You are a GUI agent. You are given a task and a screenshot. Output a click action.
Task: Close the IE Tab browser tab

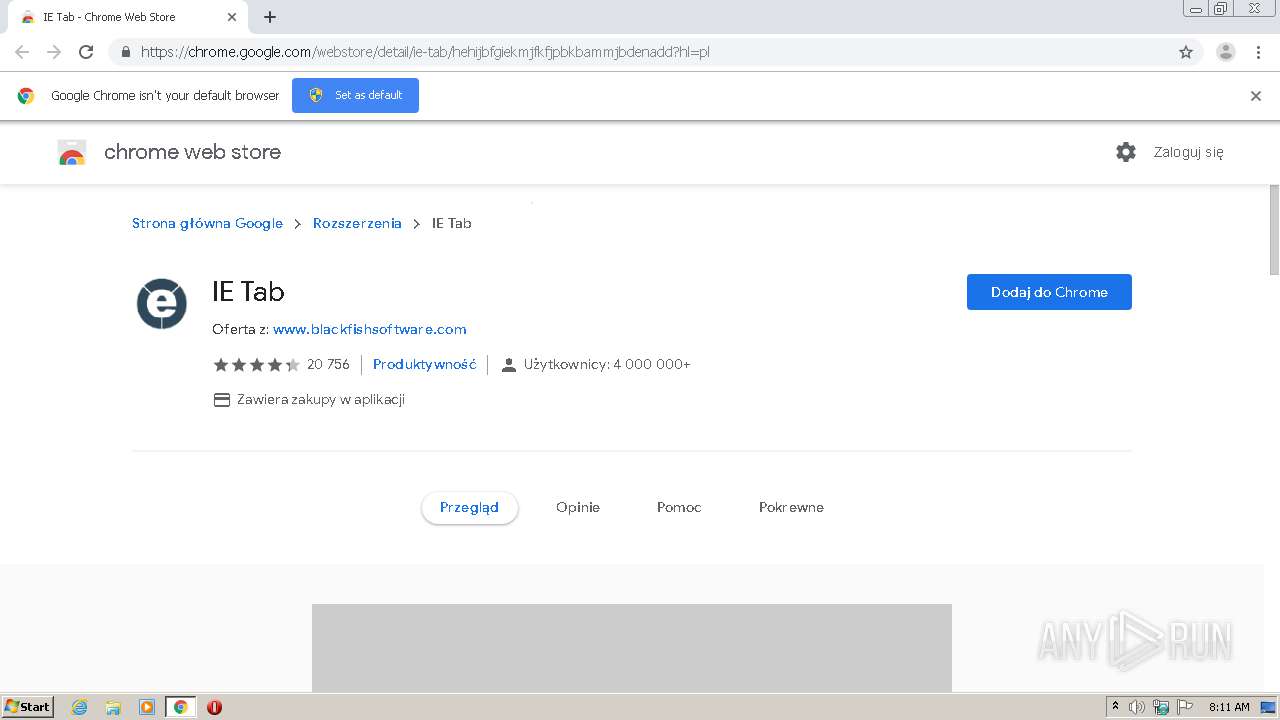232,17
